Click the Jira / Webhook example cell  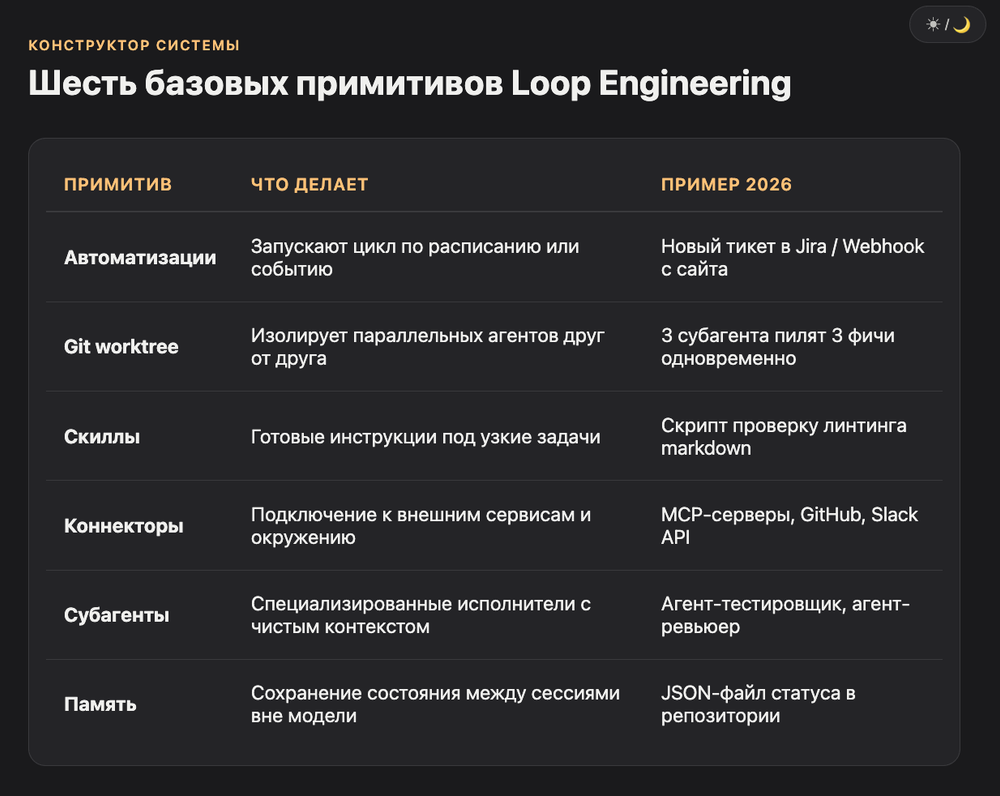(793, 258)
